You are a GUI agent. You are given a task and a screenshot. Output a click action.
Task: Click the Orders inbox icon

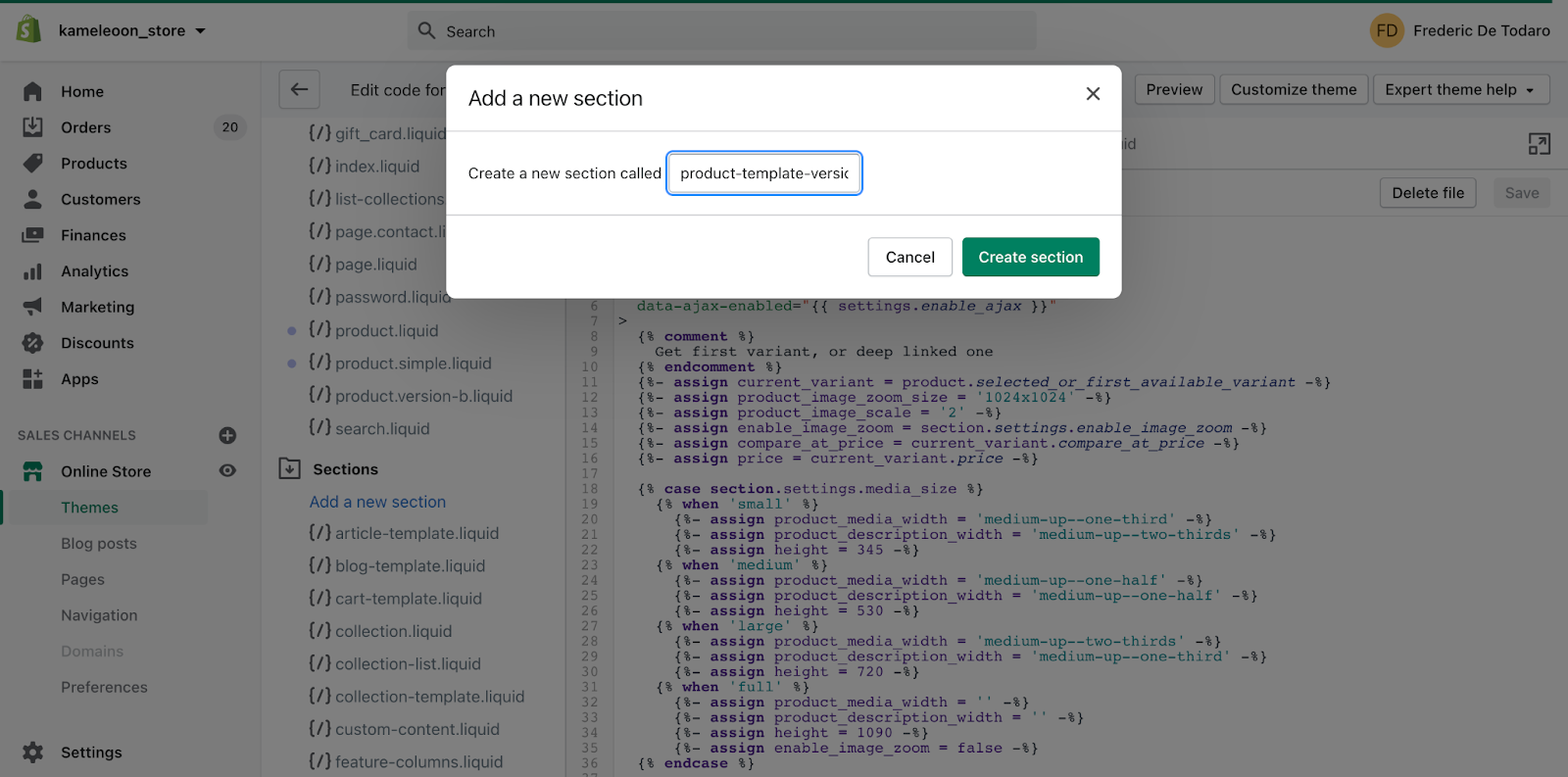click(x=32, y=127)
